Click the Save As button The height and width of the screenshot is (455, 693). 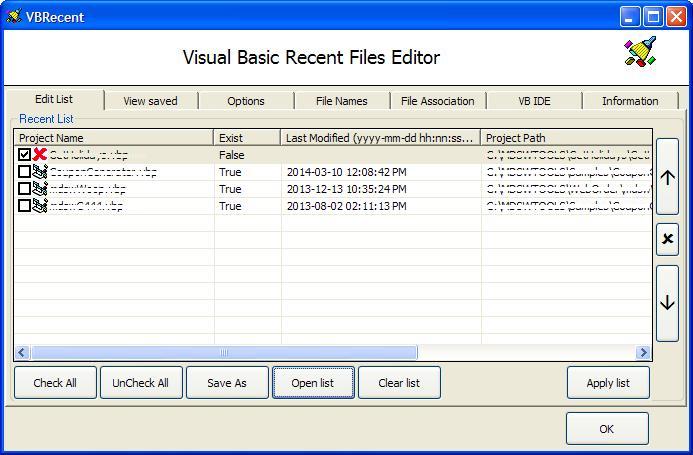tap(227, 382)
